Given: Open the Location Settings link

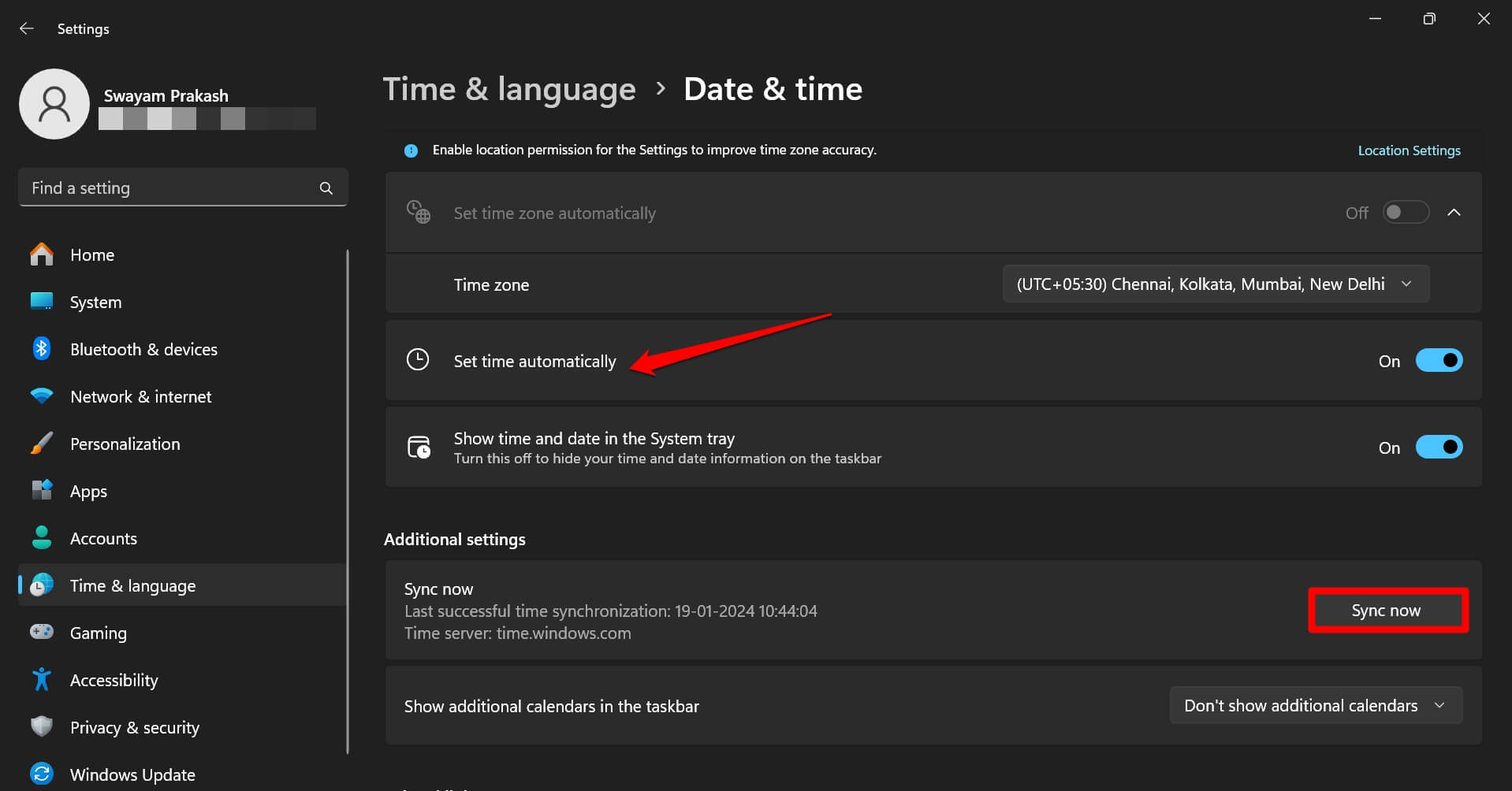Looking at the screenshot, I should [1409, 150].
